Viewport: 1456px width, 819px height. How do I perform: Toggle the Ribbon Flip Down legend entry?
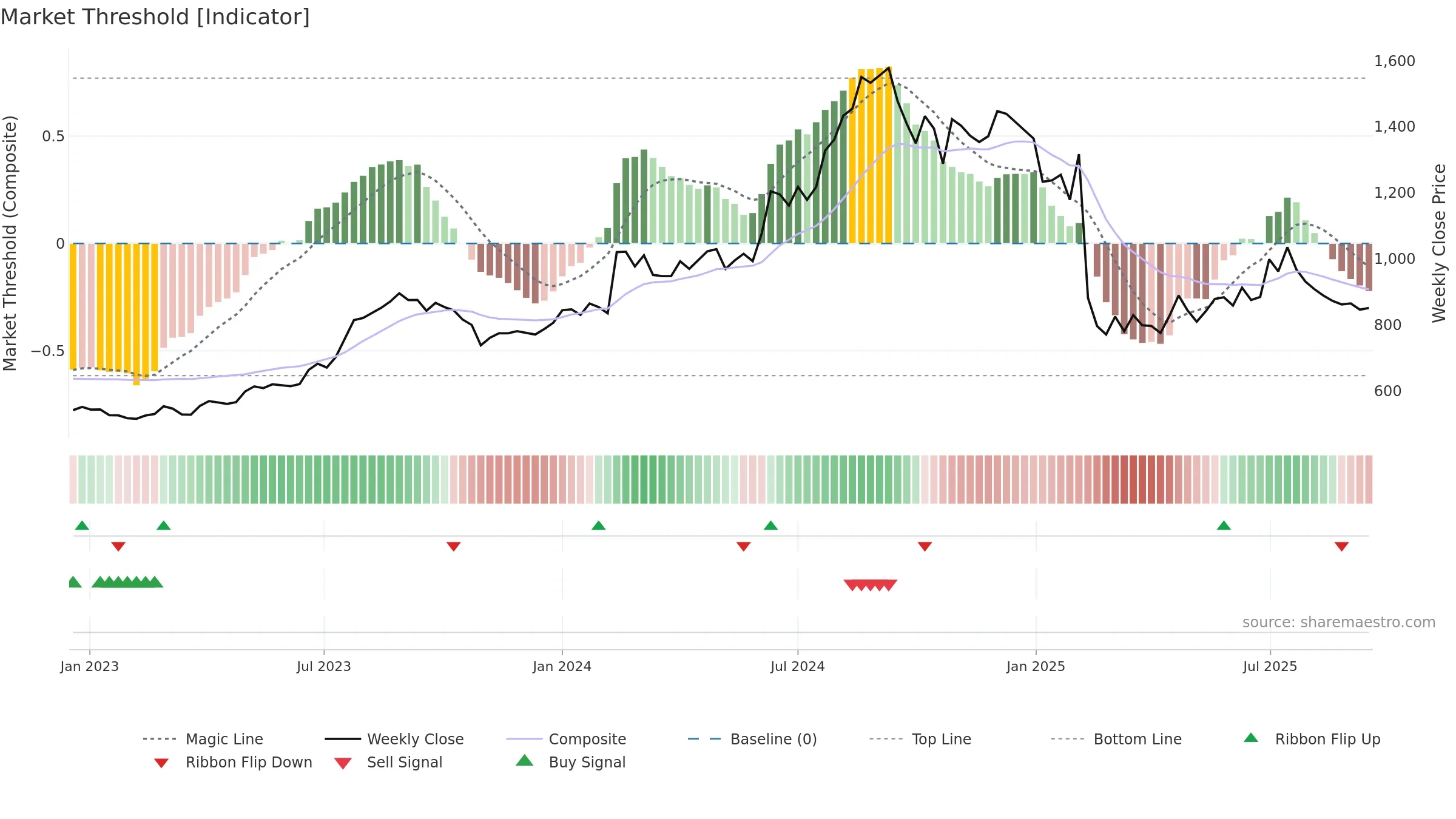click(232, 762)
